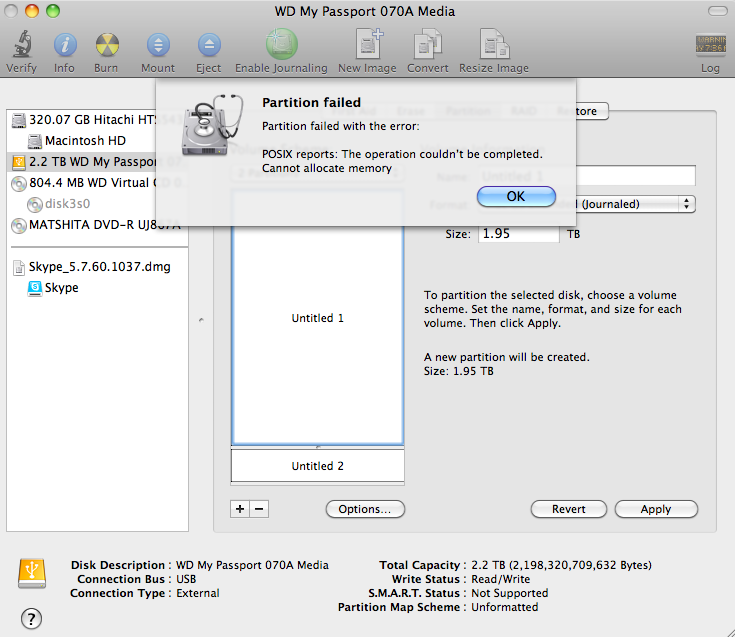Click the Convert toolbar icon
Viewport: 735px width, 637px height.
(428, 44)
